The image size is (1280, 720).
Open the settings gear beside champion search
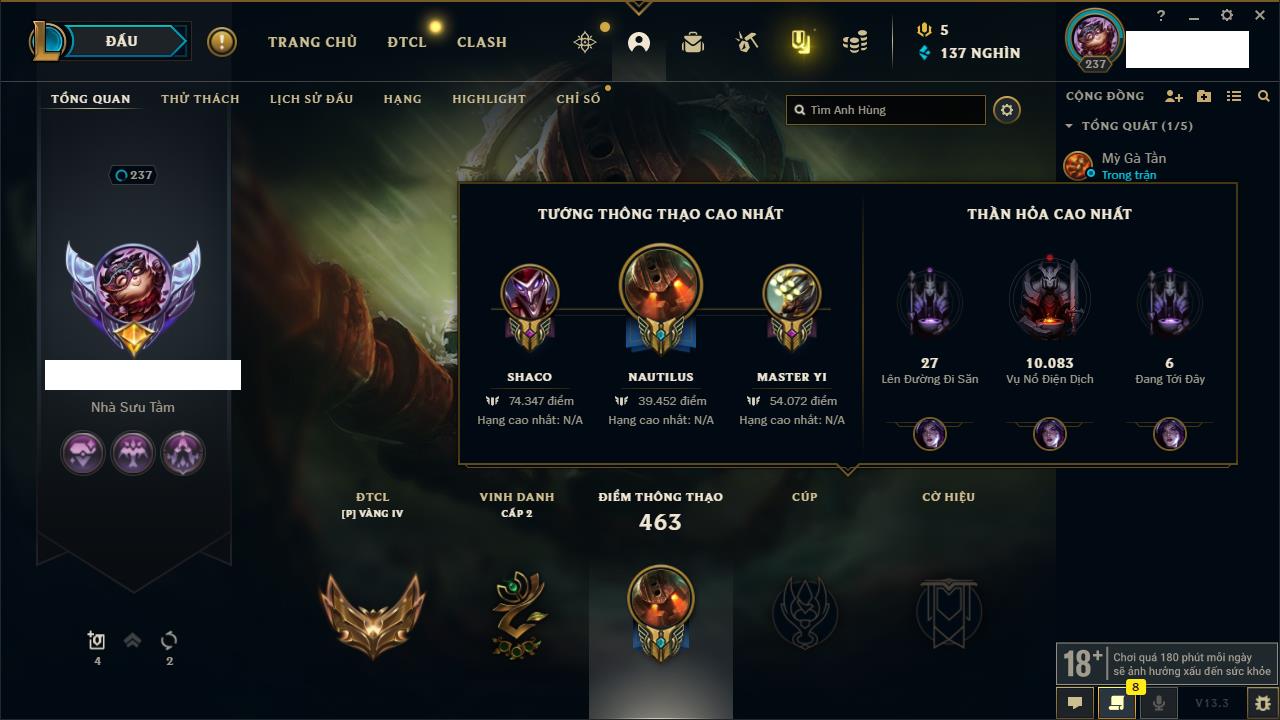[x=1007, y=110]
